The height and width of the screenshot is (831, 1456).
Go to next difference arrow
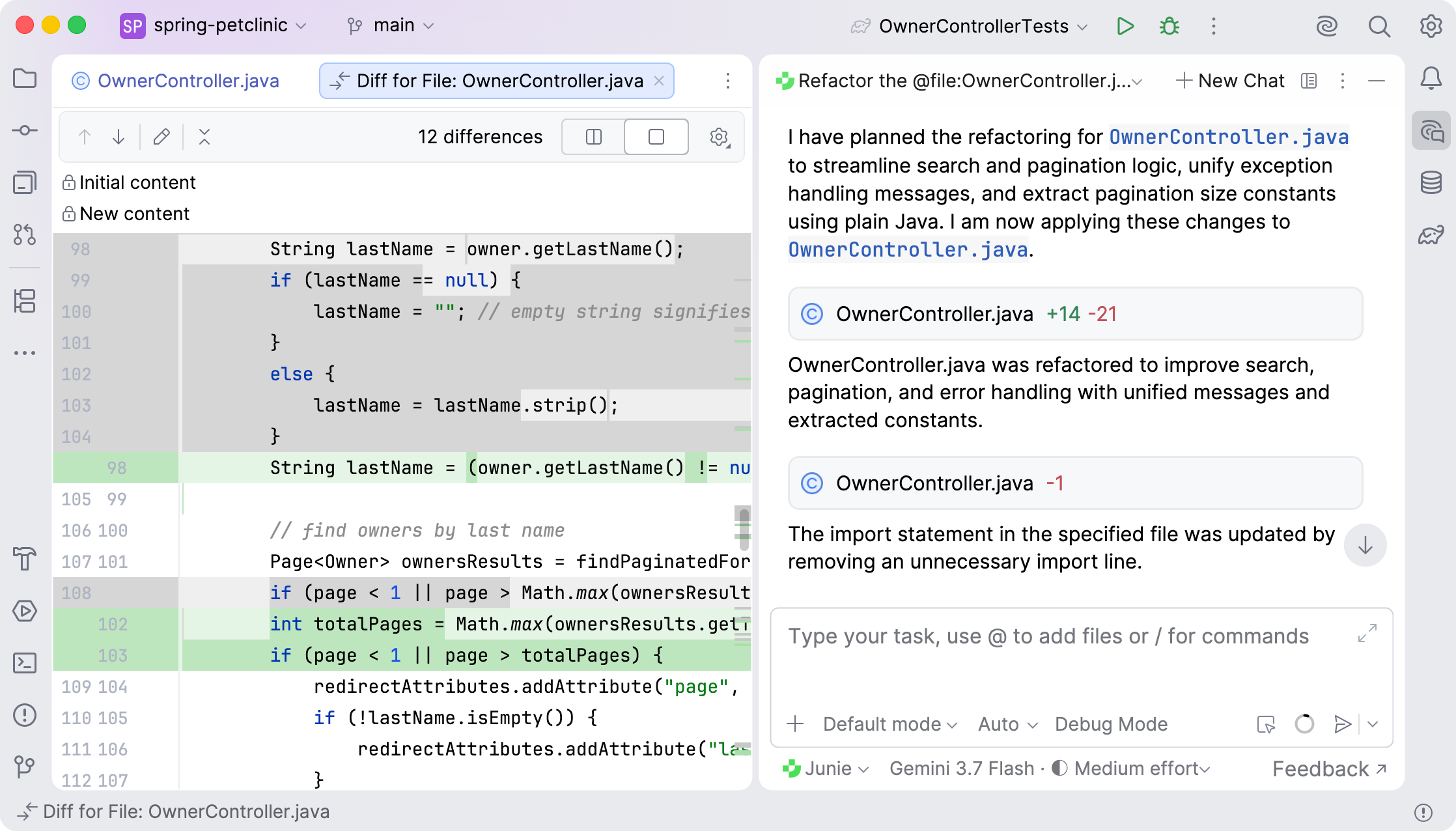point(119,137)
